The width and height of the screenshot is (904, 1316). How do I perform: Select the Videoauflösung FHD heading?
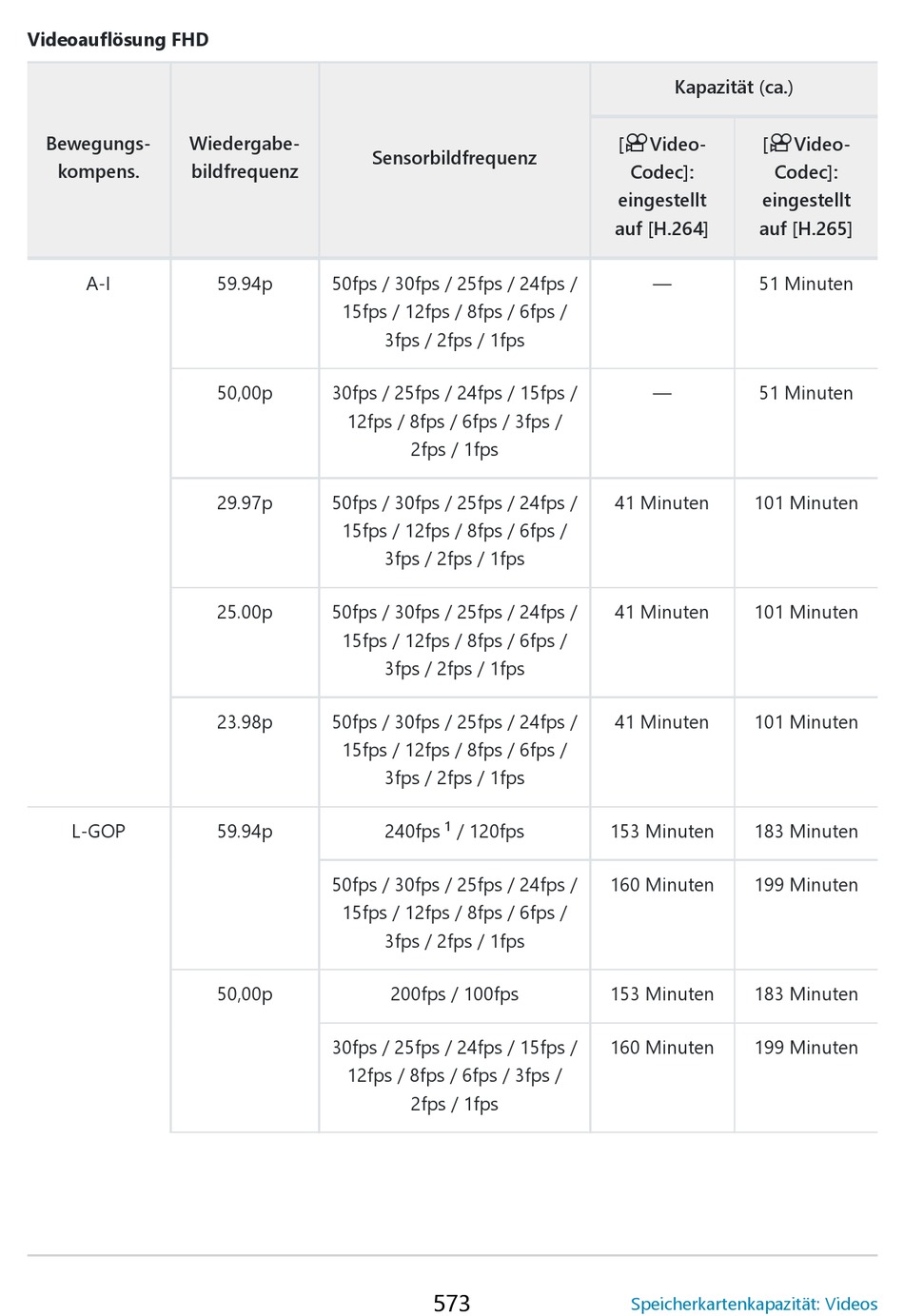click(118, 40)
